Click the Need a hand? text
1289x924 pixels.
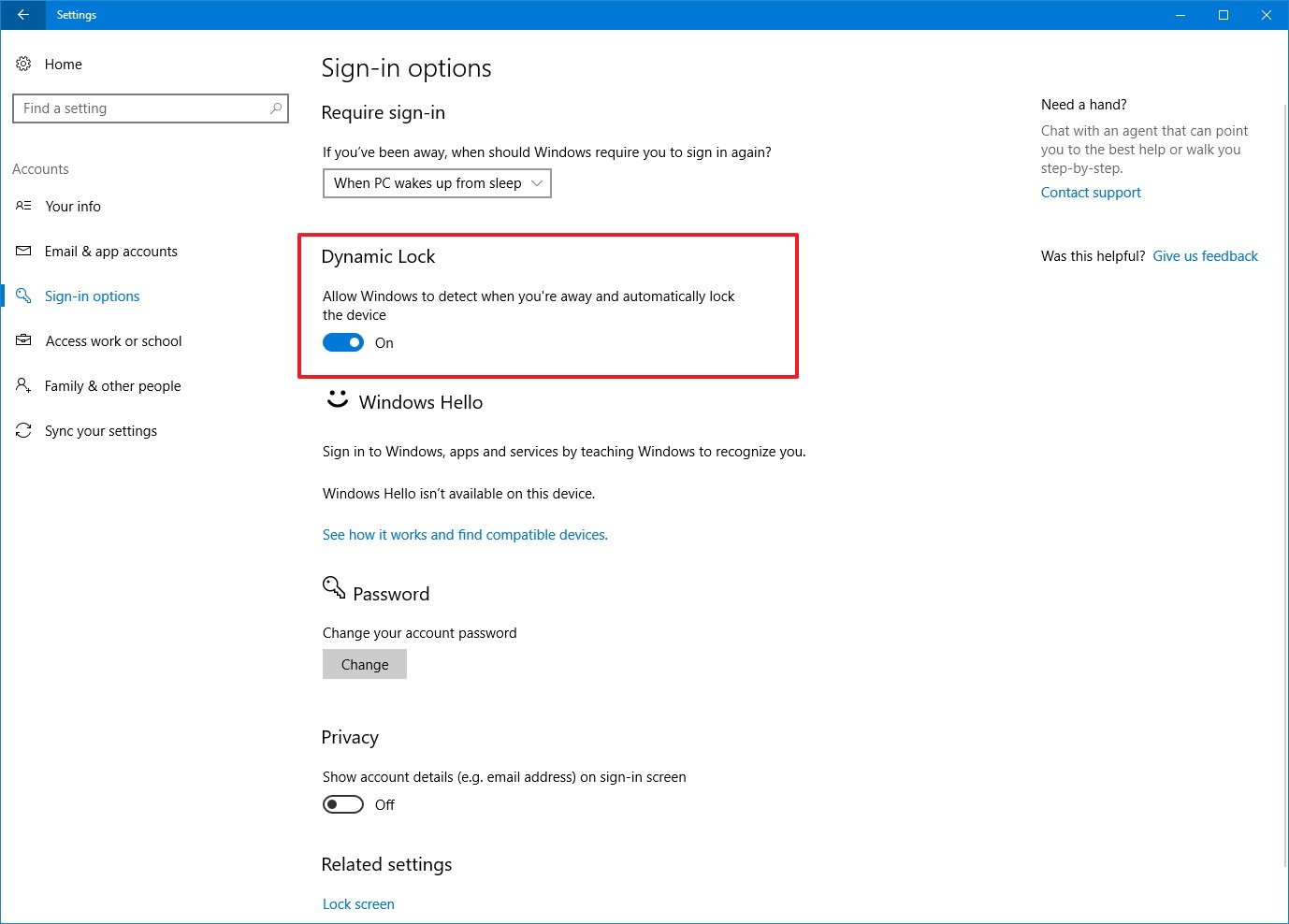1083,104
